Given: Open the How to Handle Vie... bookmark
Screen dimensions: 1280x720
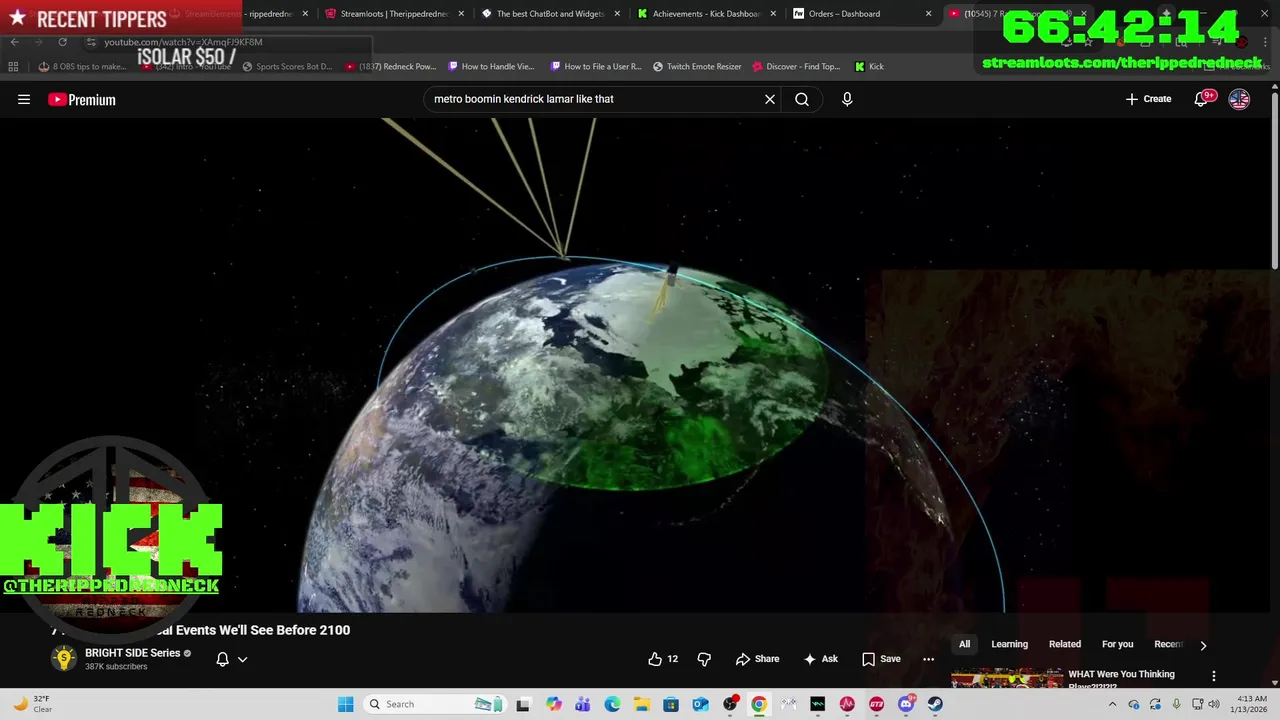Looking at the screenshot, I should (x=491, y=67).
